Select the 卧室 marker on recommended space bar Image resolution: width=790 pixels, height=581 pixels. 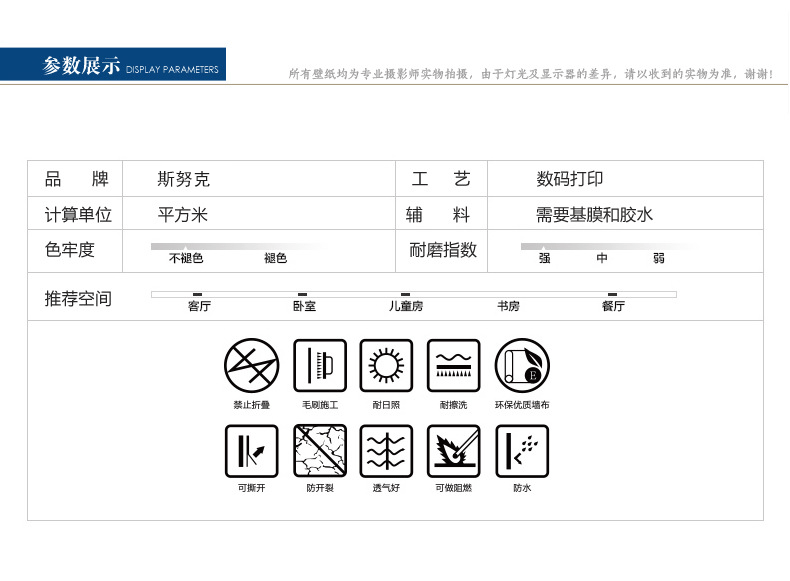coord(303,294)
